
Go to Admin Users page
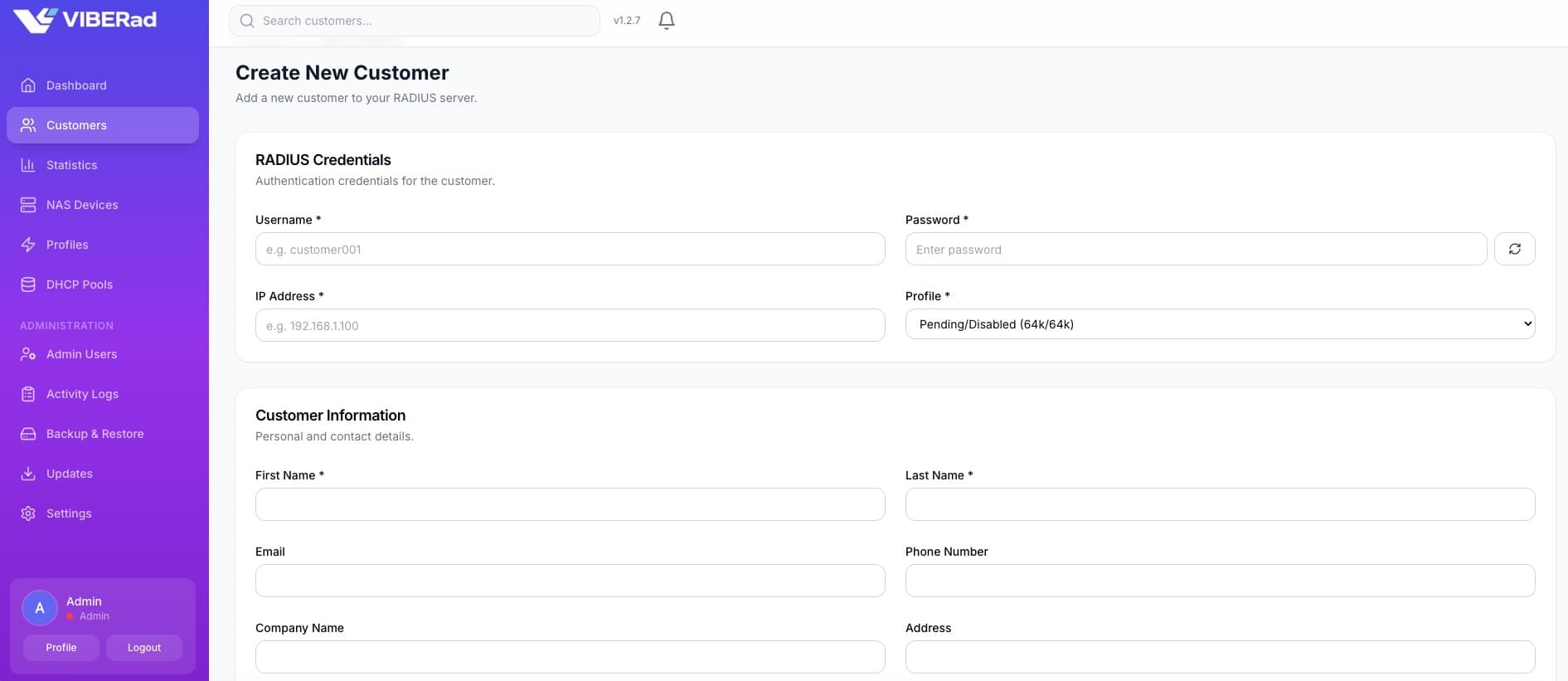pos(103,354)
